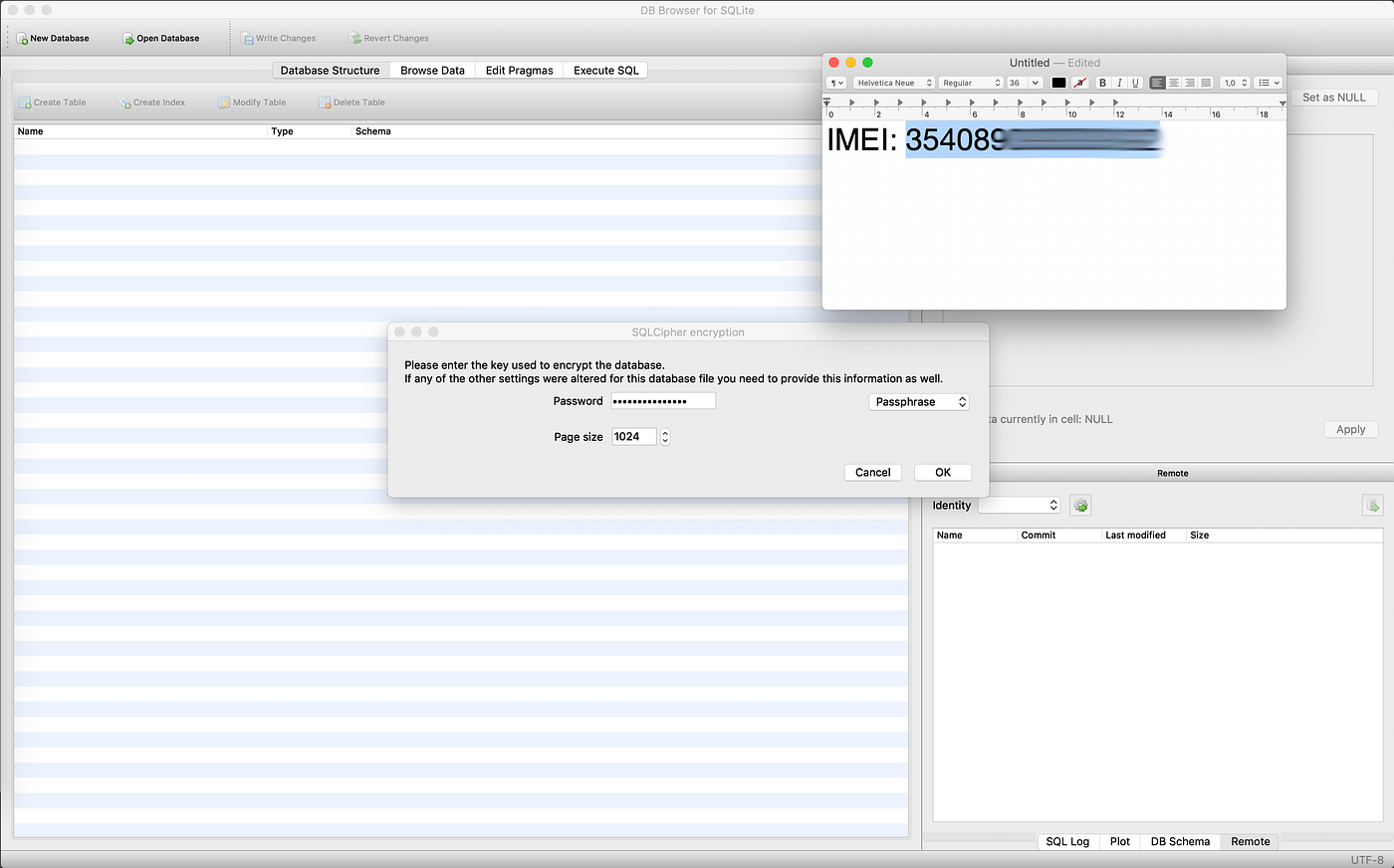
Task: Click the gear icon next to Identity
Action: (x=1080, y=506)
